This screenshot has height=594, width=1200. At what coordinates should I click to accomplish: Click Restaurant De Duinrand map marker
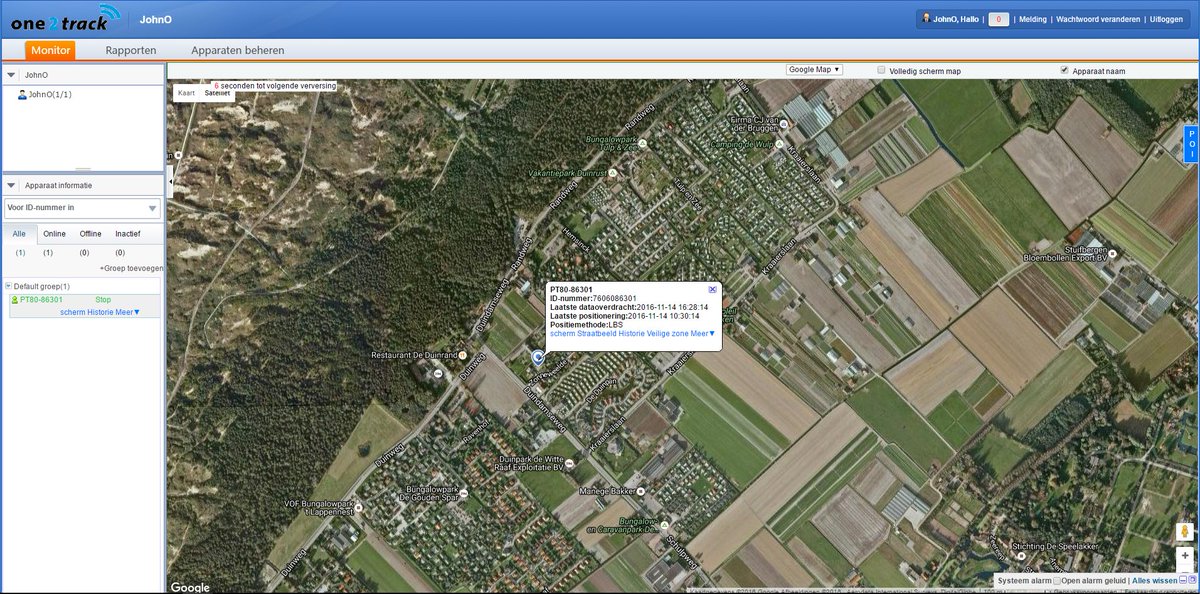point(463,355)
